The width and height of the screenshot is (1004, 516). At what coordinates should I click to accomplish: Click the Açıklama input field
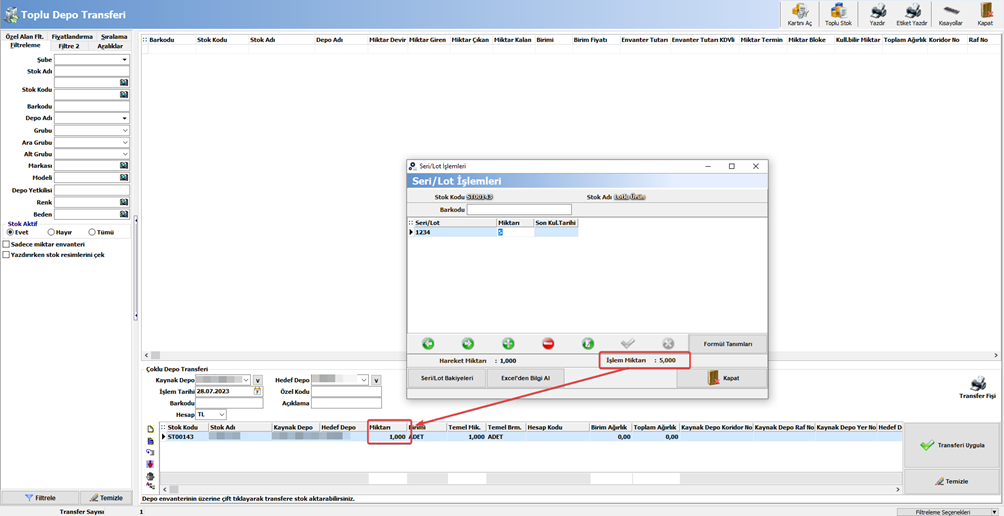[346, 403]
